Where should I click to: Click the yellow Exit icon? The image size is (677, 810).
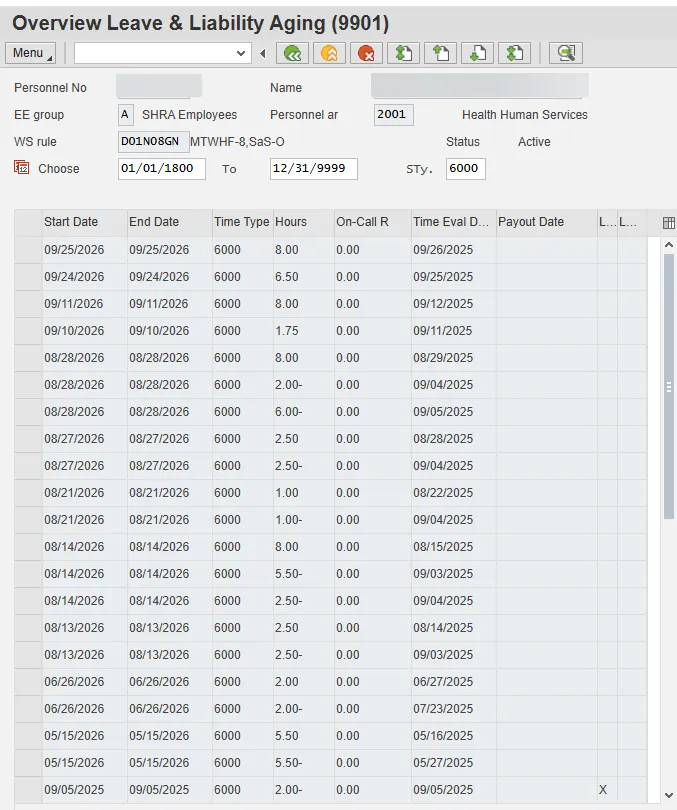click(329, 53)
